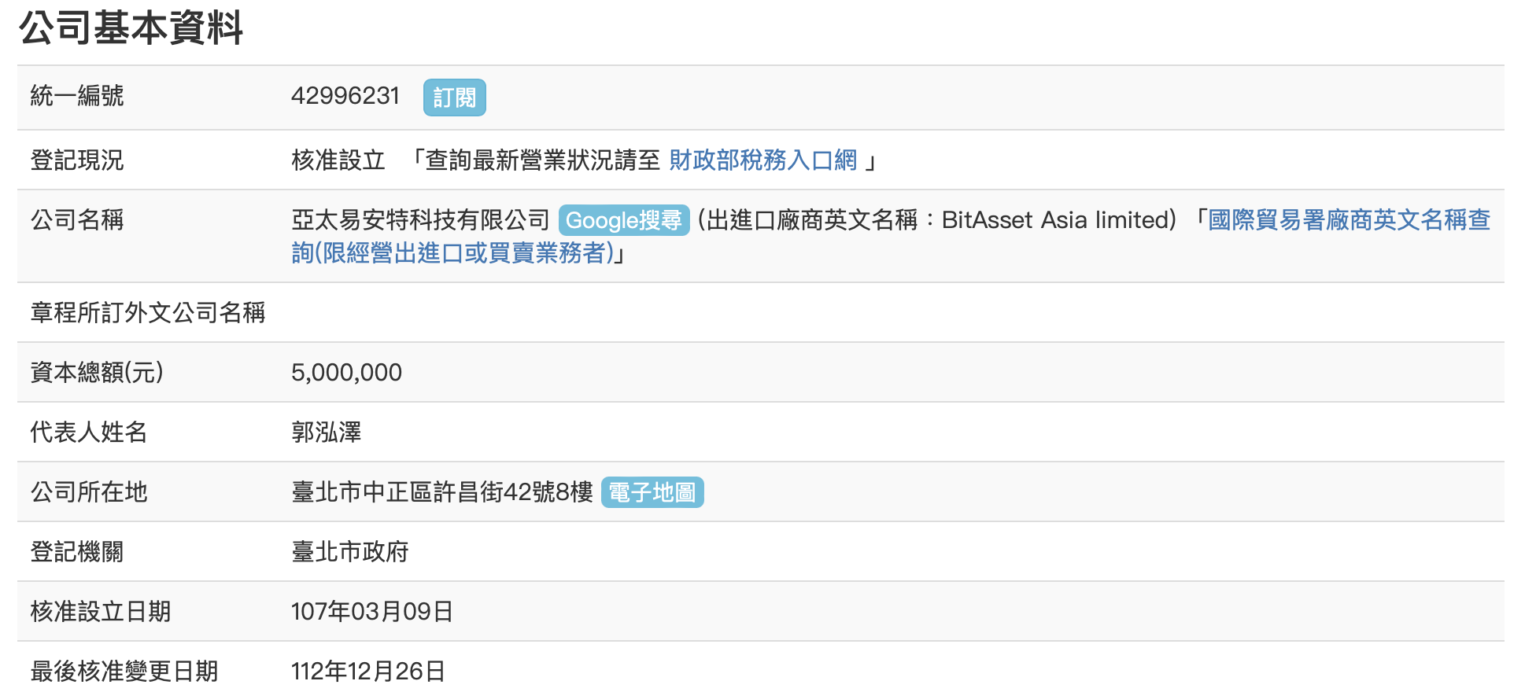Select the unified number 42996231
The image size is (1536, 692).
(x=344, y=97)
